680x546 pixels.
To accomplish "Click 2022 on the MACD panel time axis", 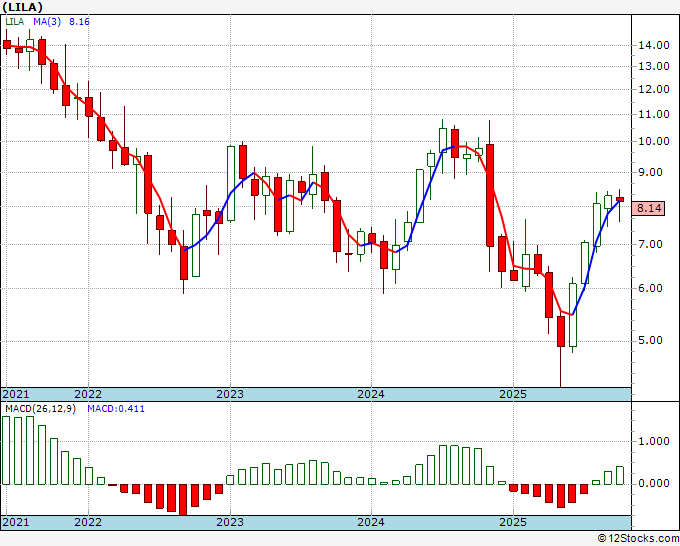I will (x=88, y=522).
